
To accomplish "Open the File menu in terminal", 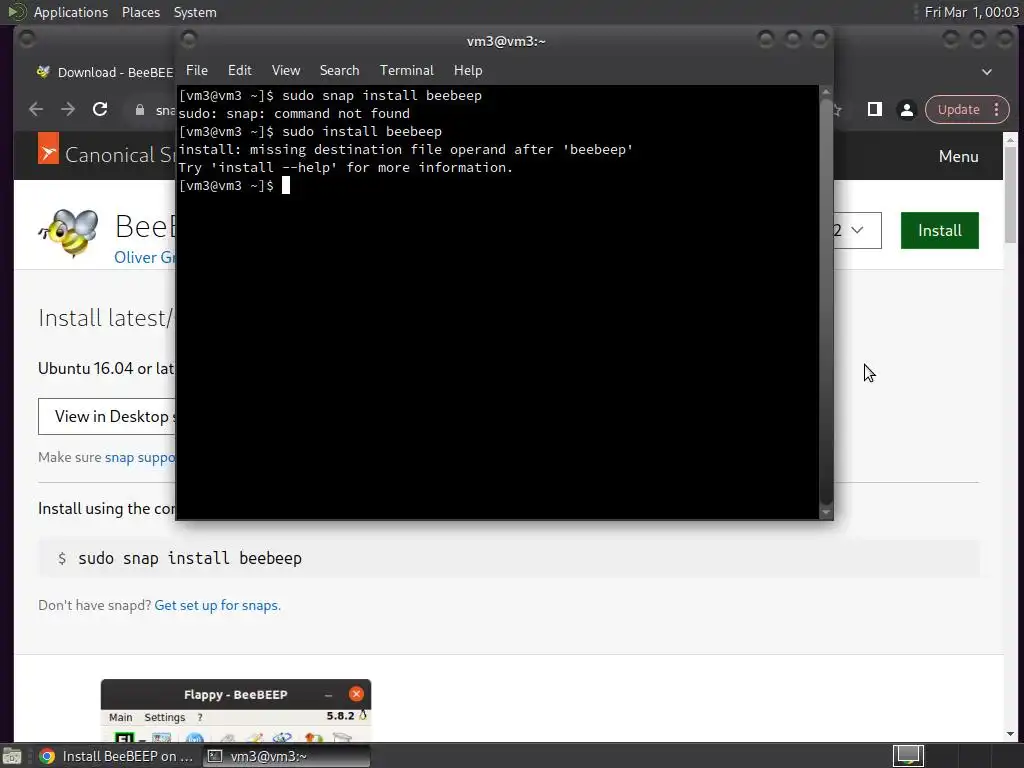I will pos(197,71).
